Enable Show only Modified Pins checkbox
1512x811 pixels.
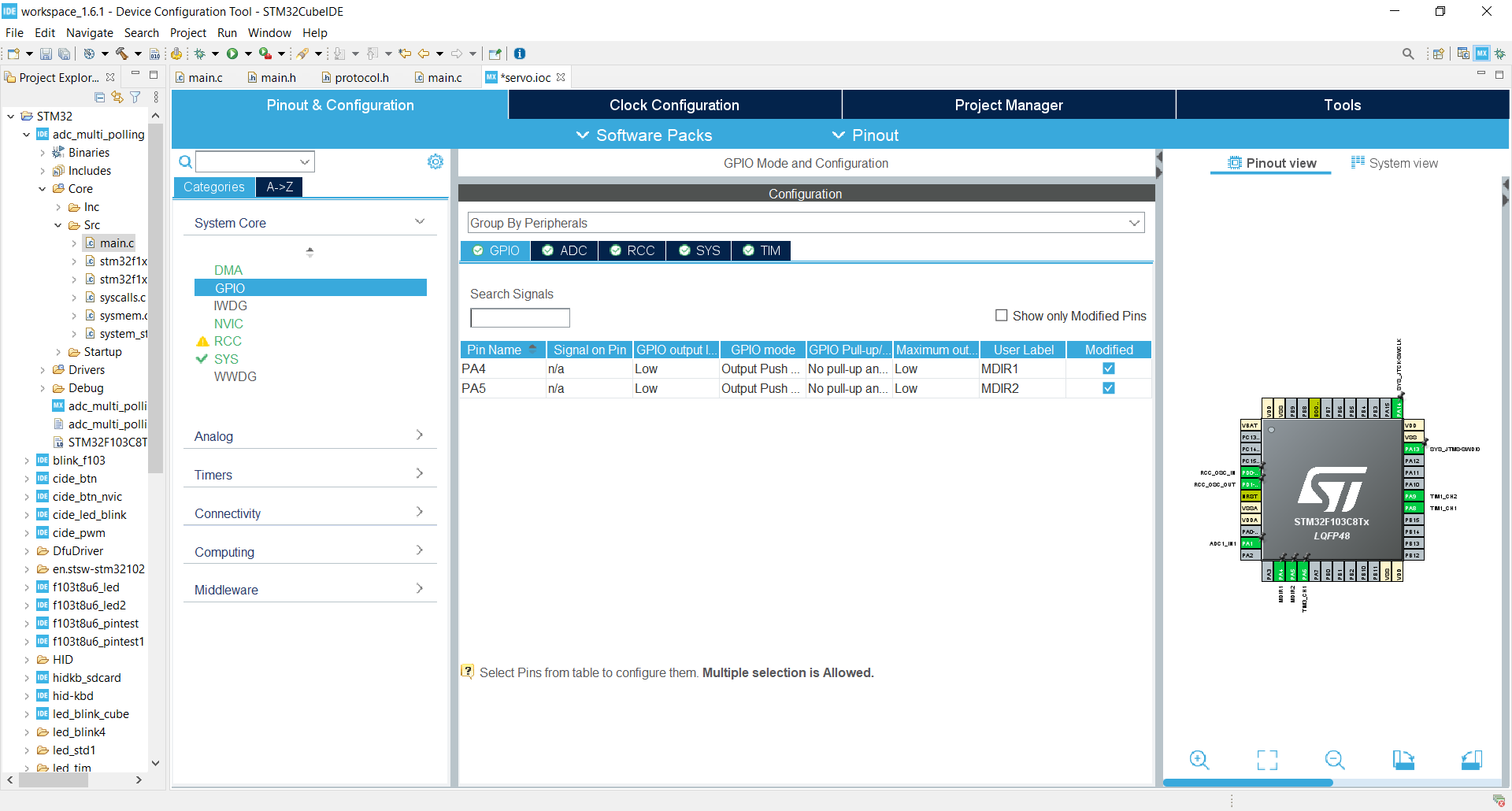(x=1002, y=315)
